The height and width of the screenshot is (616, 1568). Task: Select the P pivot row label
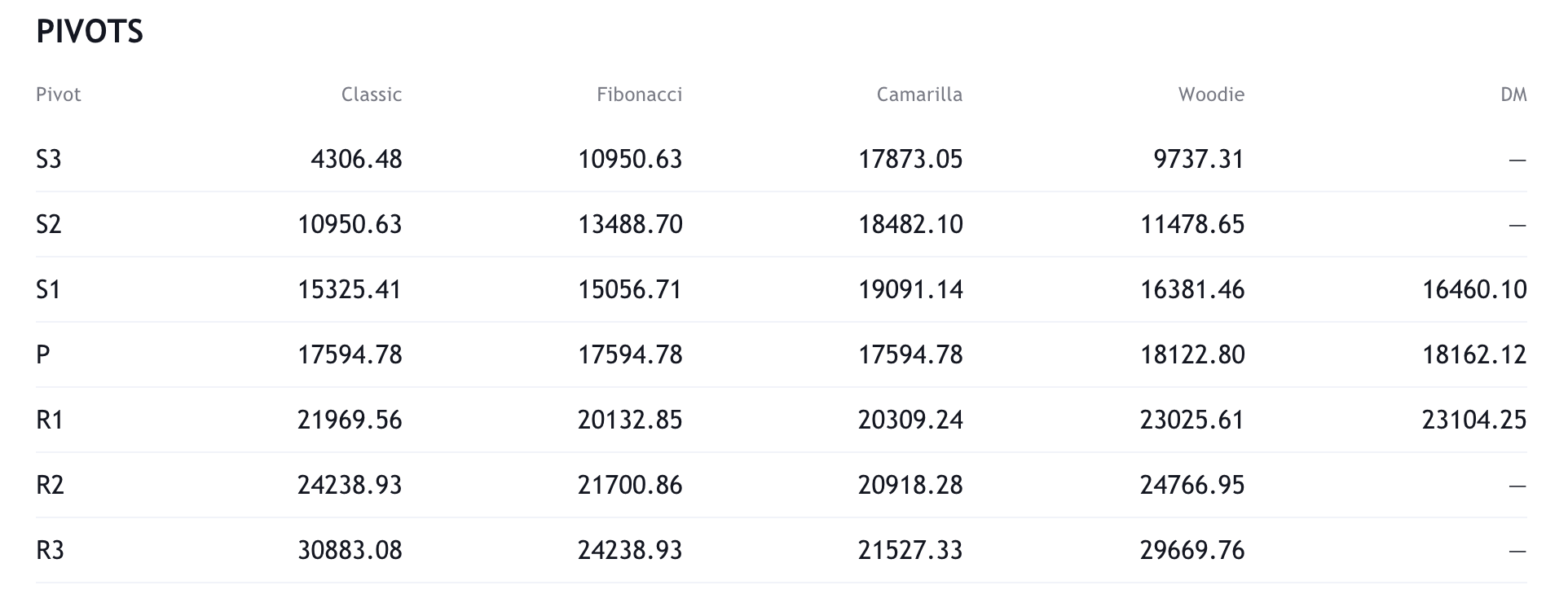[x=43, y=354]
